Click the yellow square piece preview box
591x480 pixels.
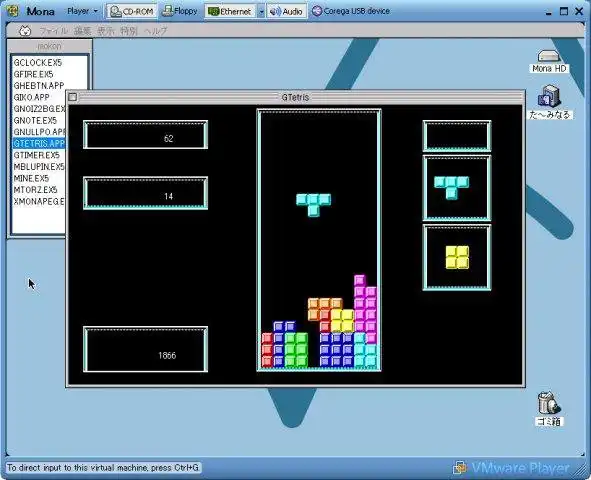tap(457, 257)
